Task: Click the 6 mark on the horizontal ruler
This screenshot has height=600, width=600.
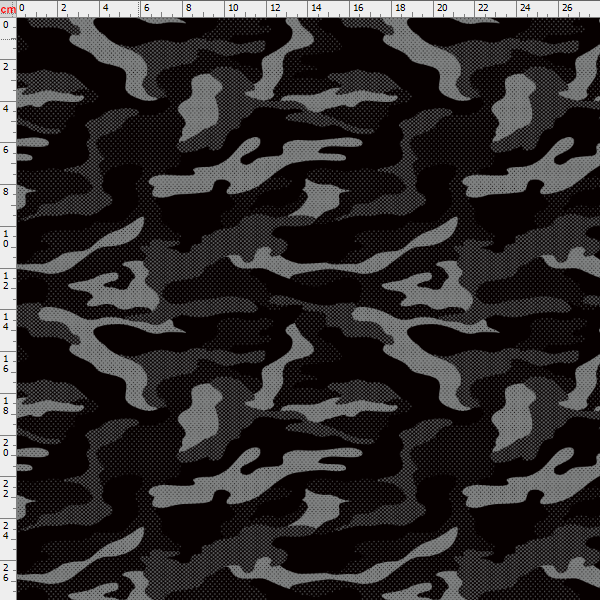Action: 147,7
